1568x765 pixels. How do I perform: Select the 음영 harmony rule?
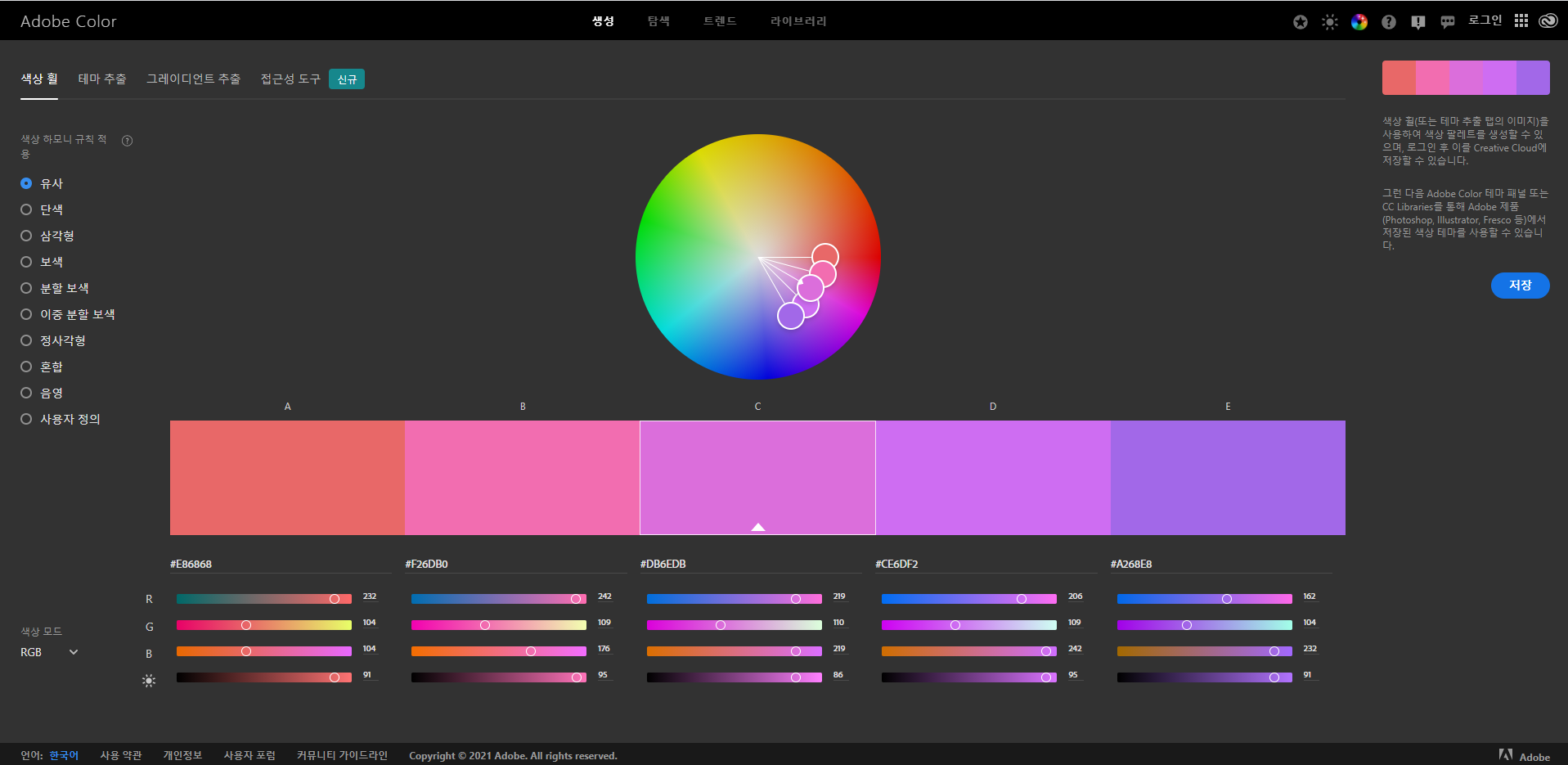(x=42, y=393)
